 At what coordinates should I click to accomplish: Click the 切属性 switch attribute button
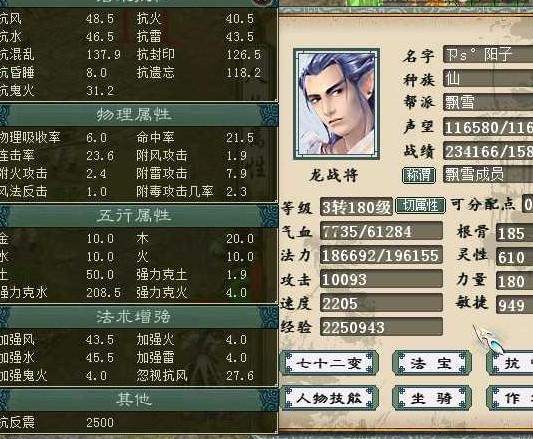[420, 206]
